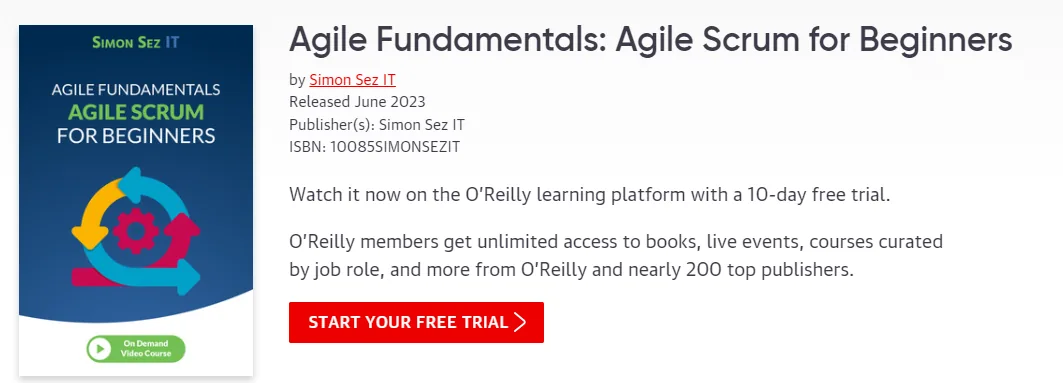This screenshot has height=383, width=1063.
Task: Click the Released June 2023 text
Action: 357,102
